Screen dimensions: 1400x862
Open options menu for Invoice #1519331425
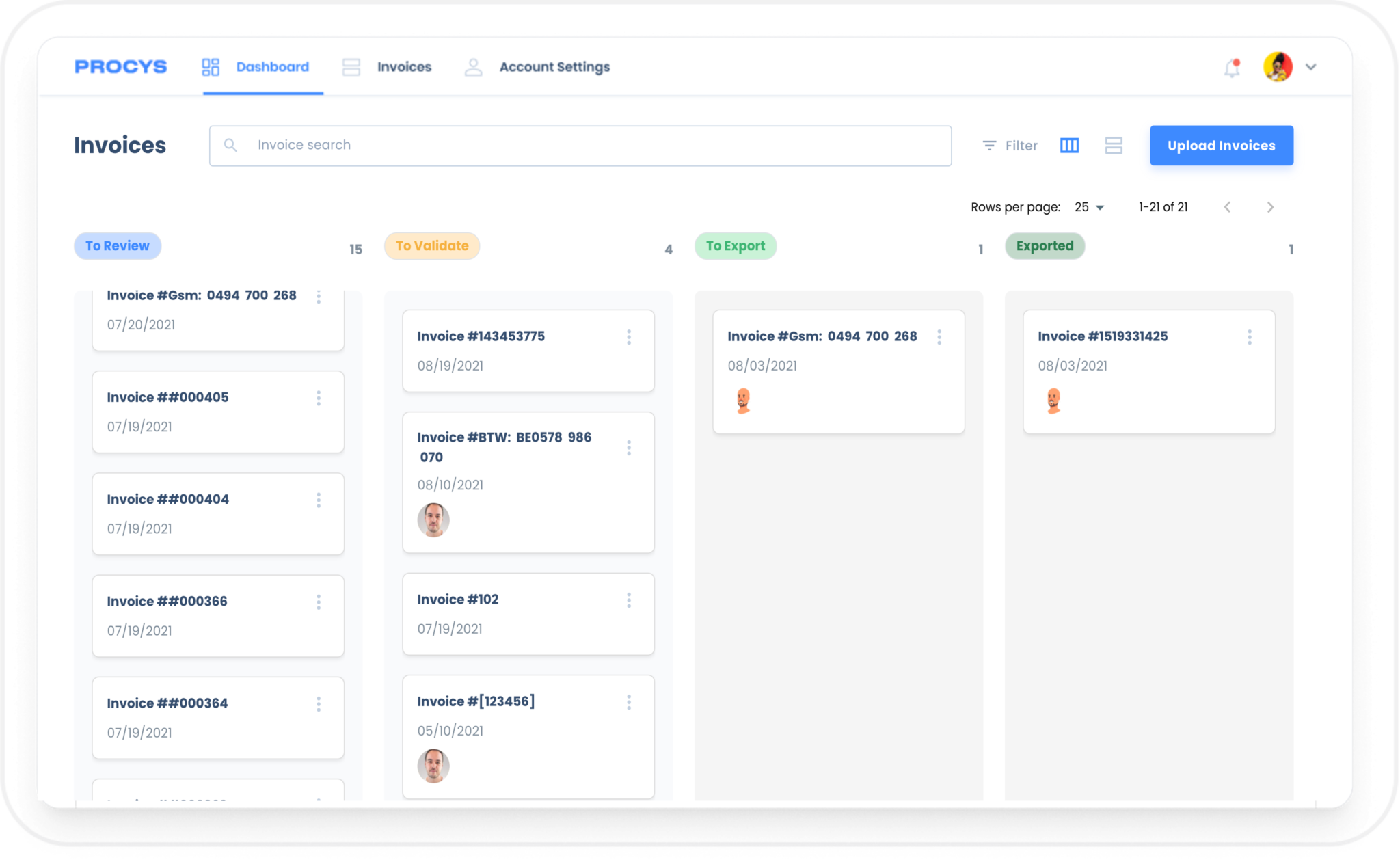click(1249, 337)
